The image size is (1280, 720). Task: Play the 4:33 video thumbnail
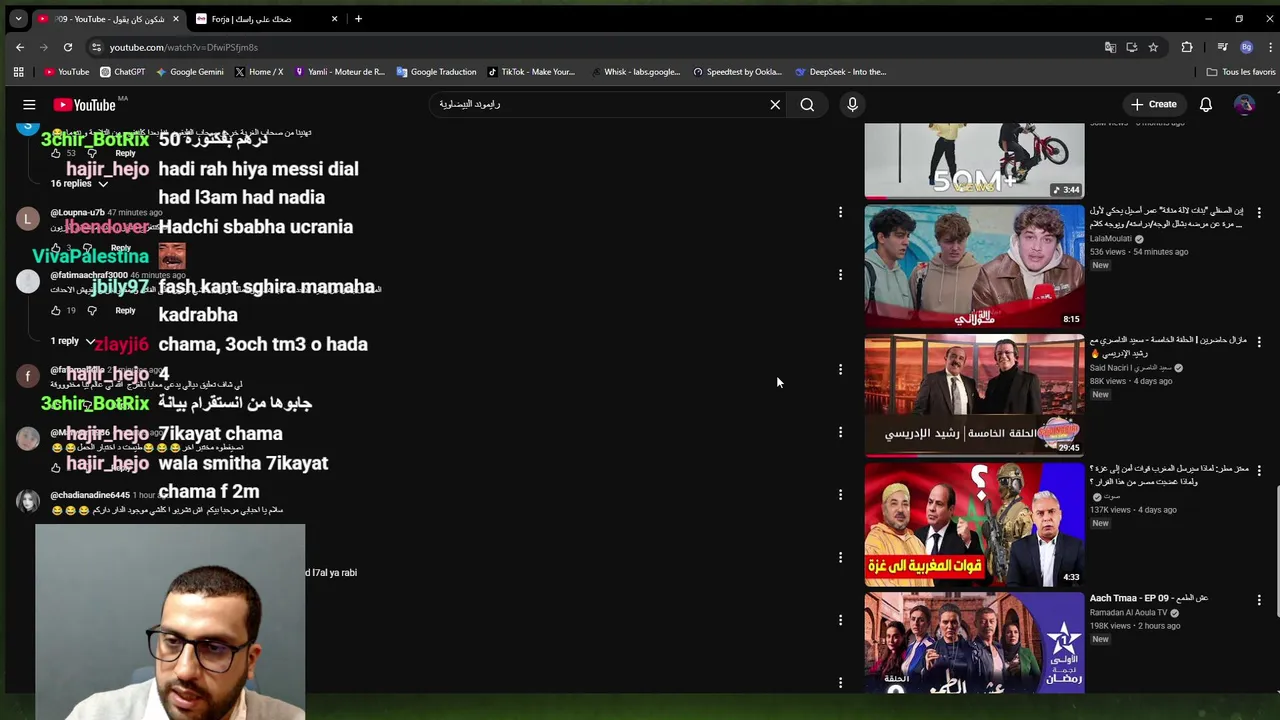tap(974, 524)
